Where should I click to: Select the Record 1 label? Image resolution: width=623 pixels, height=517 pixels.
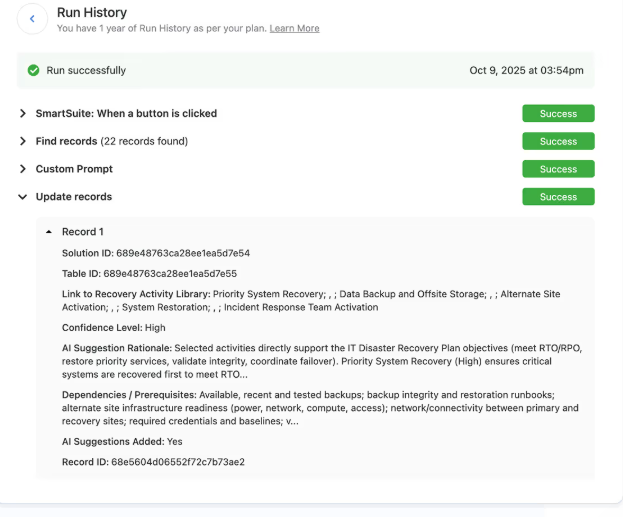[83, 232]
